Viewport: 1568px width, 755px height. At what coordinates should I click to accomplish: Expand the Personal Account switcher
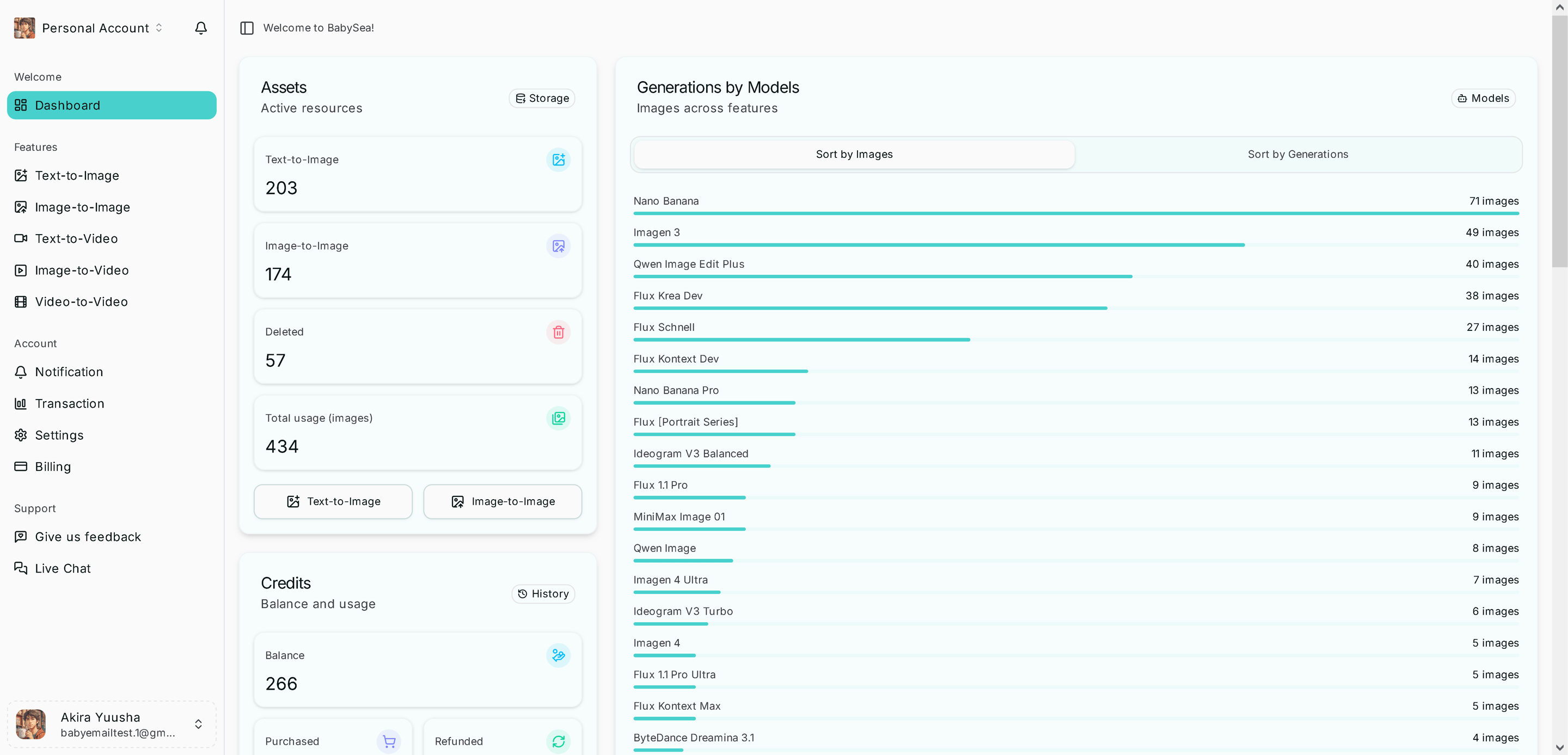pyautogui.click(x=158, y=27)
